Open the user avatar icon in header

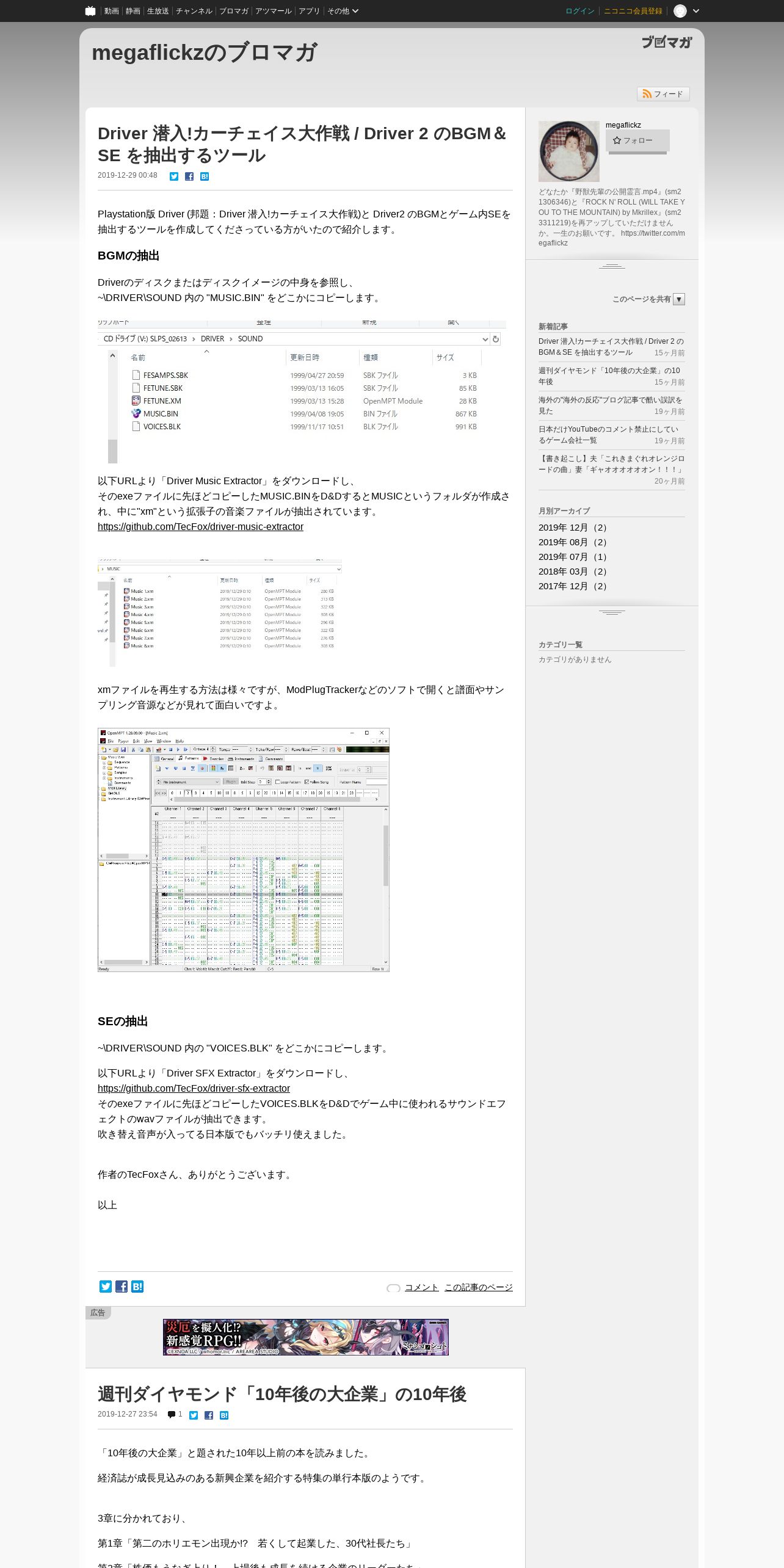click(680, 11)
